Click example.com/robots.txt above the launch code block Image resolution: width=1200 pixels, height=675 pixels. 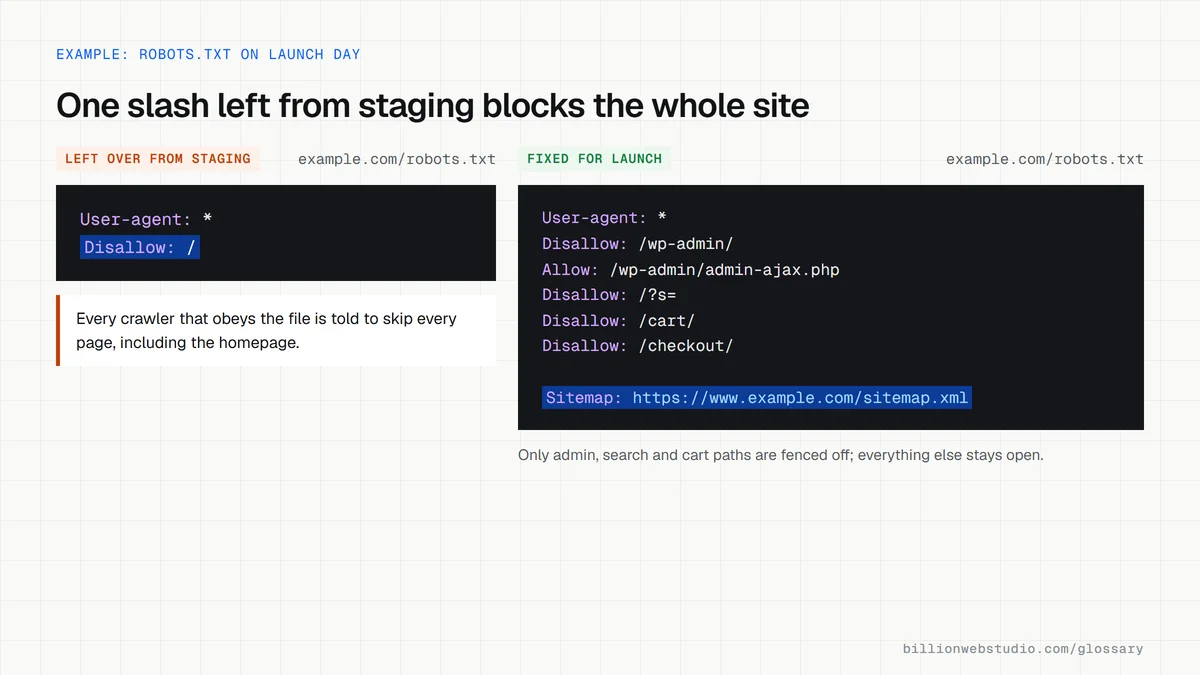coord(1045,159)
